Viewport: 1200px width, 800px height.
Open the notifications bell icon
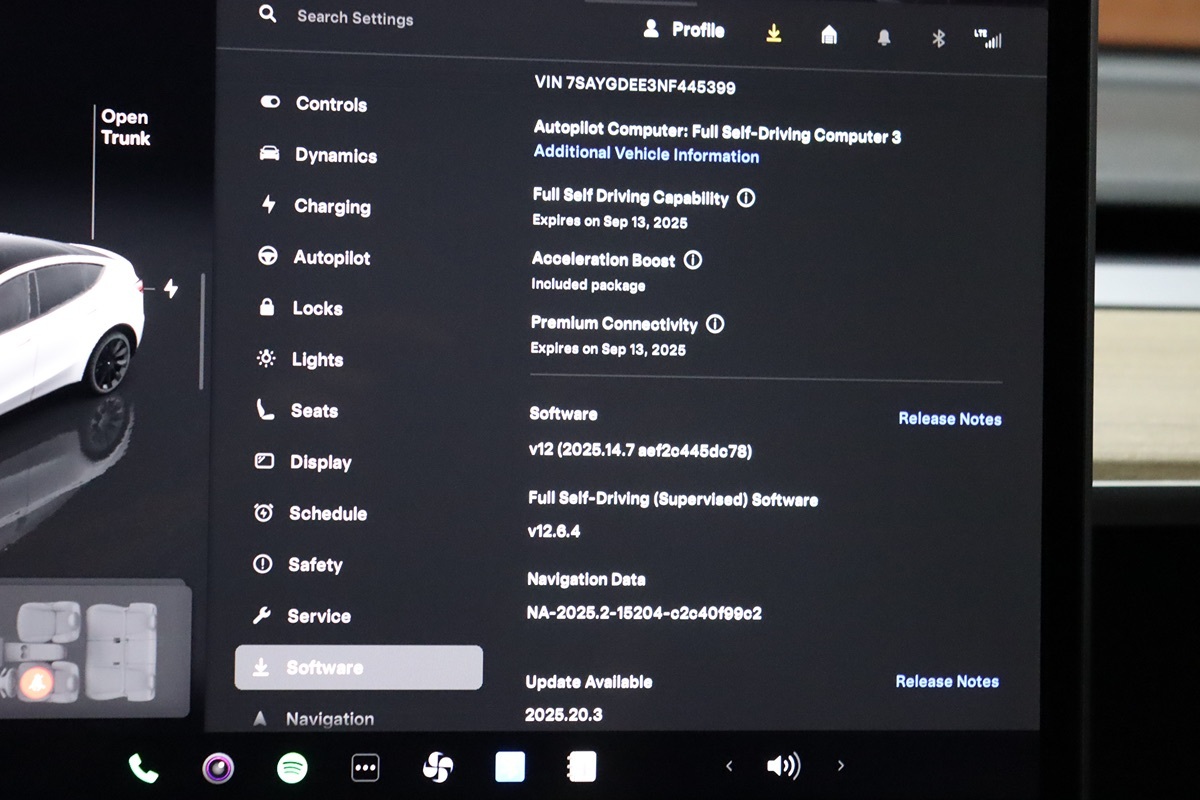[x=884, y=37]
